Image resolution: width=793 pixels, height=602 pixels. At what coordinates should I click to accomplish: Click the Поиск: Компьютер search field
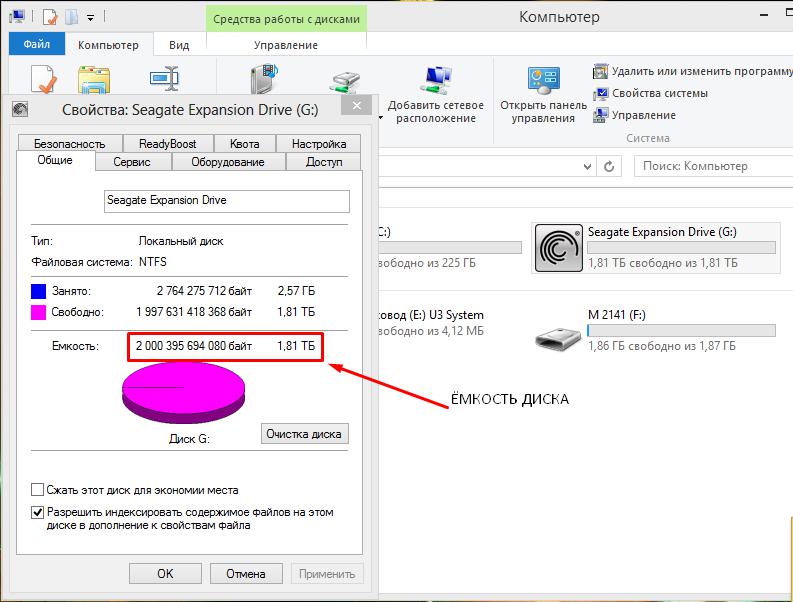coord(714,166)
